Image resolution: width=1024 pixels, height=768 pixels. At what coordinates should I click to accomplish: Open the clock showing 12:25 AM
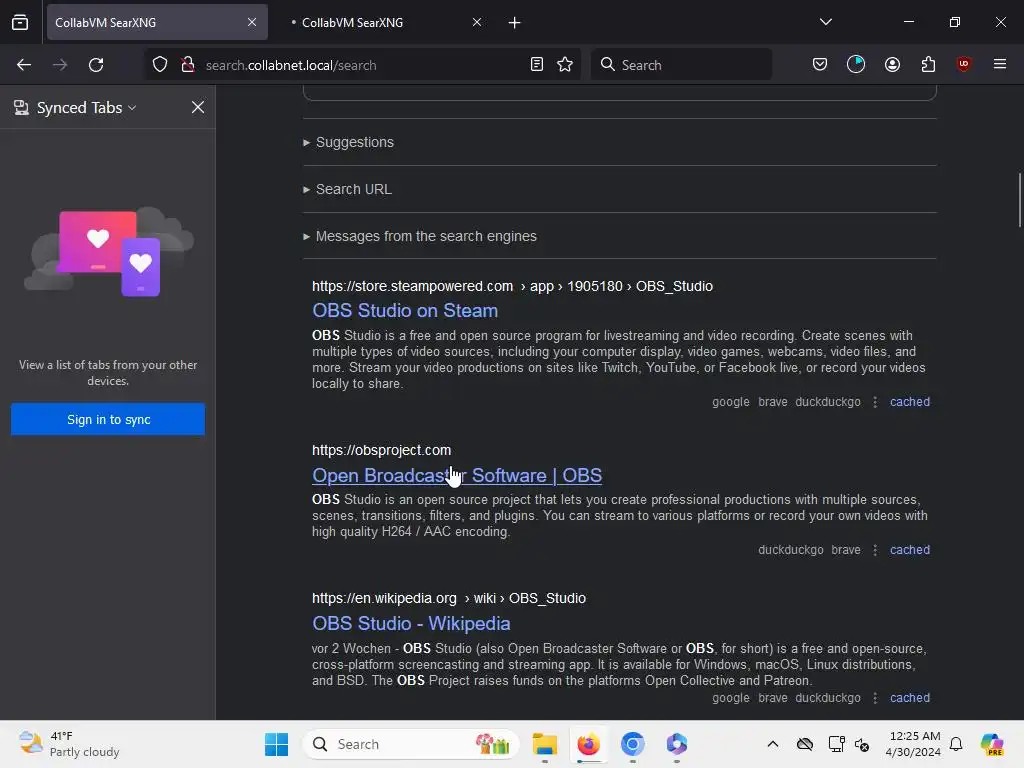tap(914, 744)
